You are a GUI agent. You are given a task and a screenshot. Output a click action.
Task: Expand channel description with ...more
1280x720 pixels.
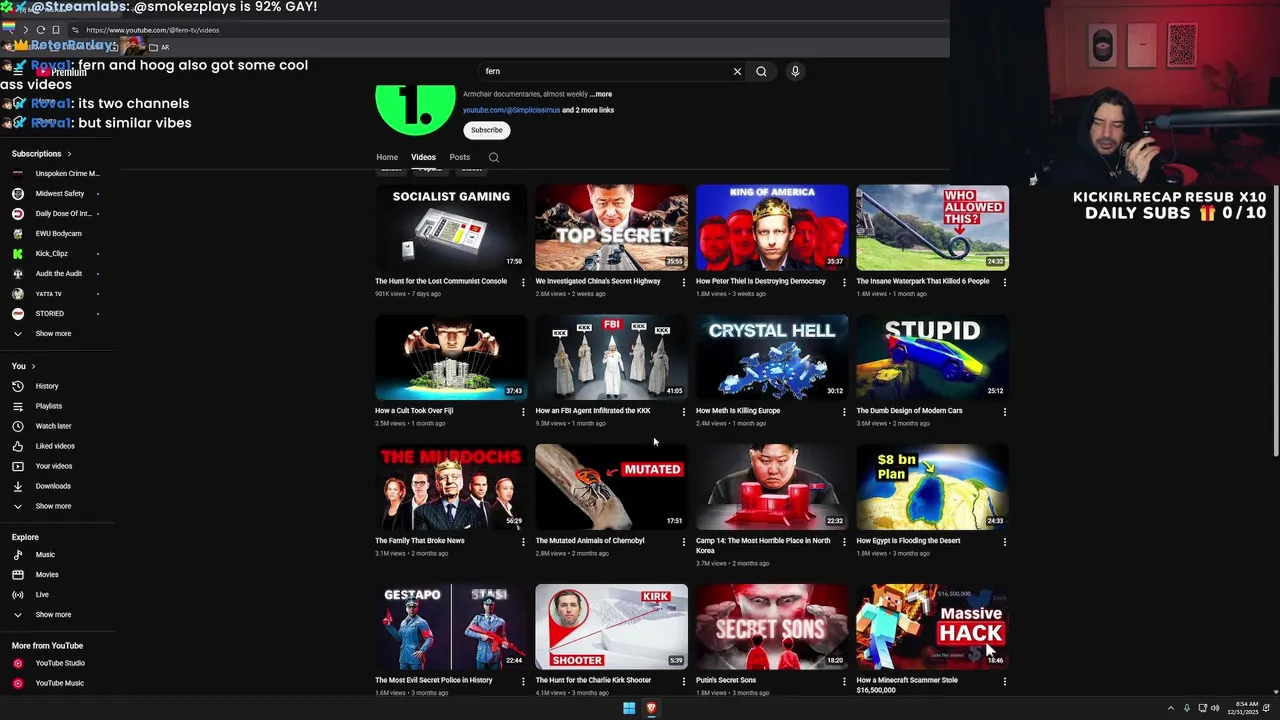point(601,94)
